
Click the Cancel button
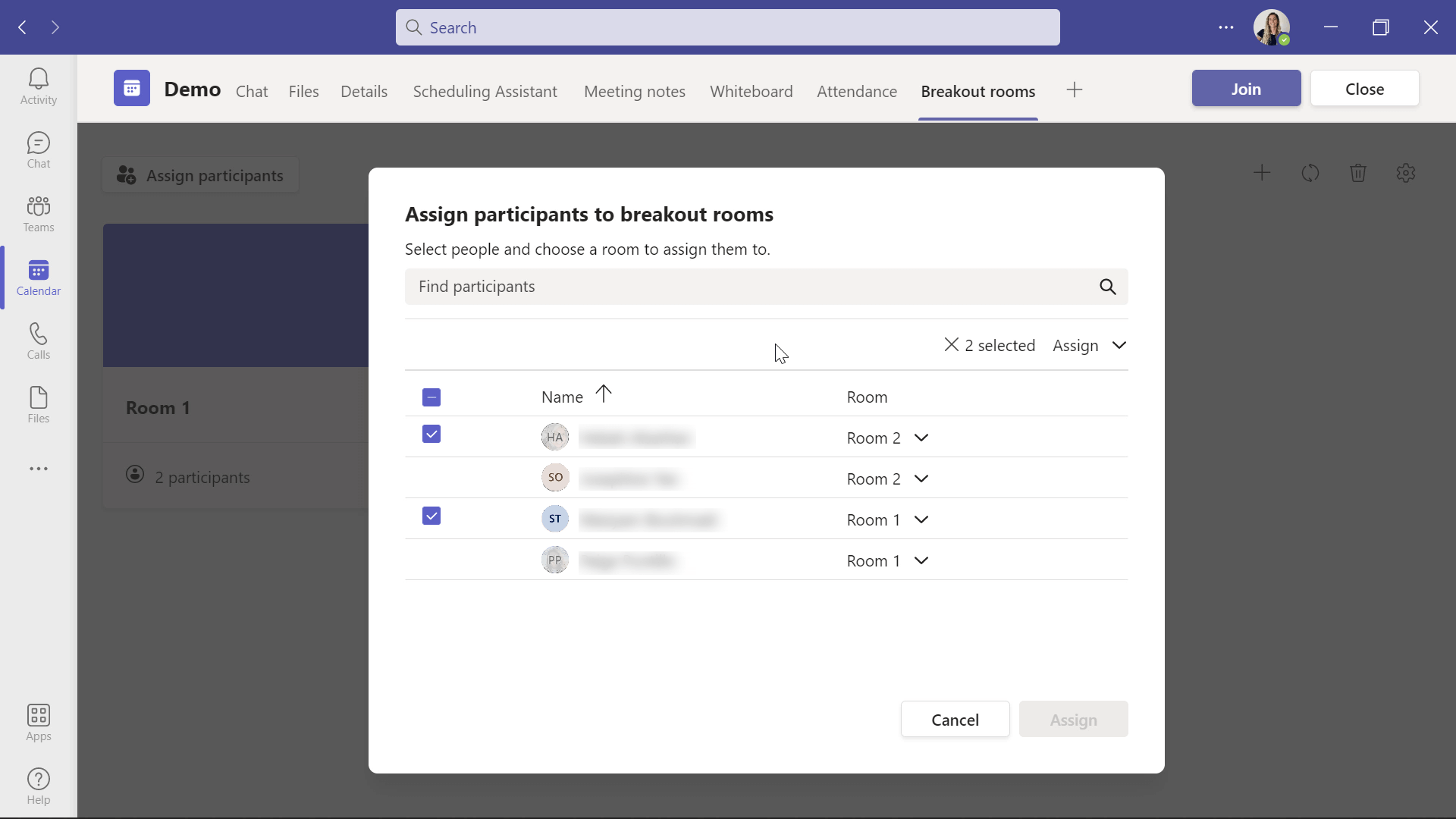click(x=955, y=719)
